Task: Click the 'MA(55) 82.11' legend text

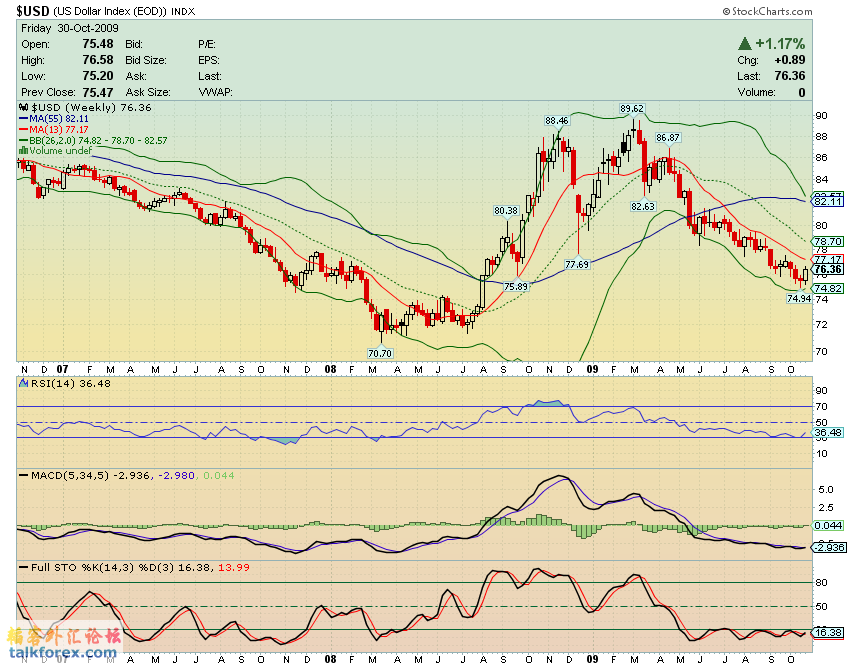Action: [59, 119]
